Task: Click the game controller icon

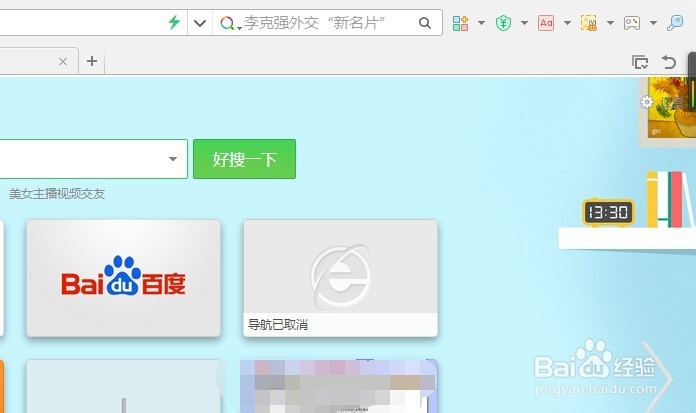Action: [632, 23]
